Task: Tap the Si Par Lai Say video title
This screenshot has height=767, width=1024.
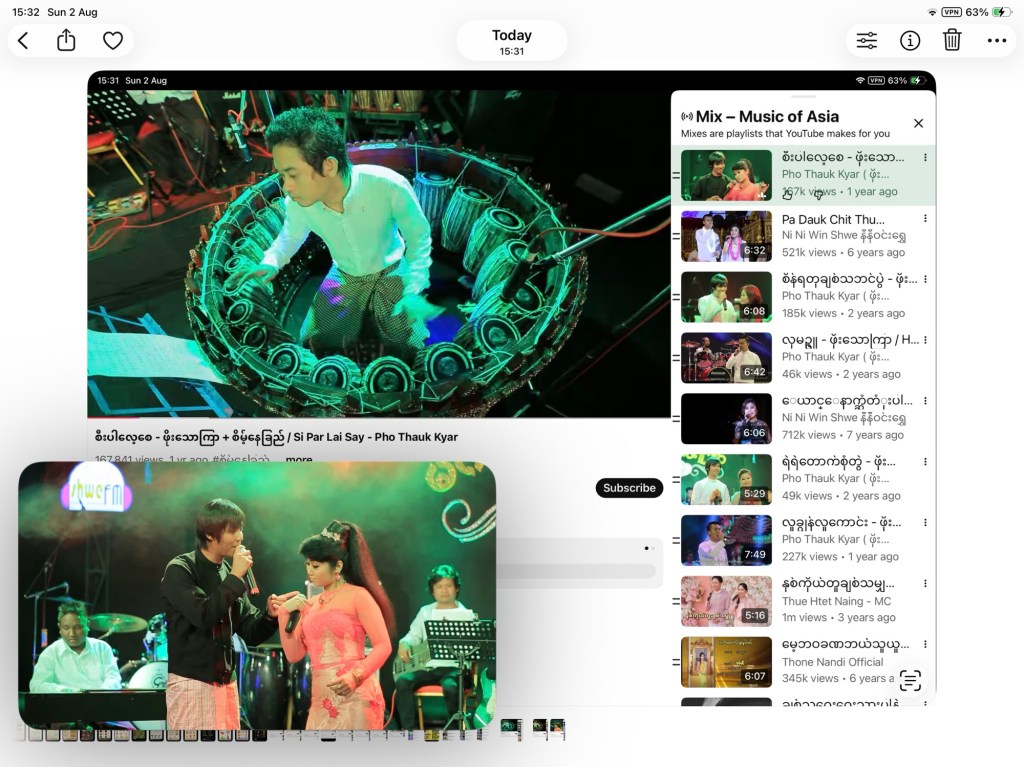Action: [276, 437]
